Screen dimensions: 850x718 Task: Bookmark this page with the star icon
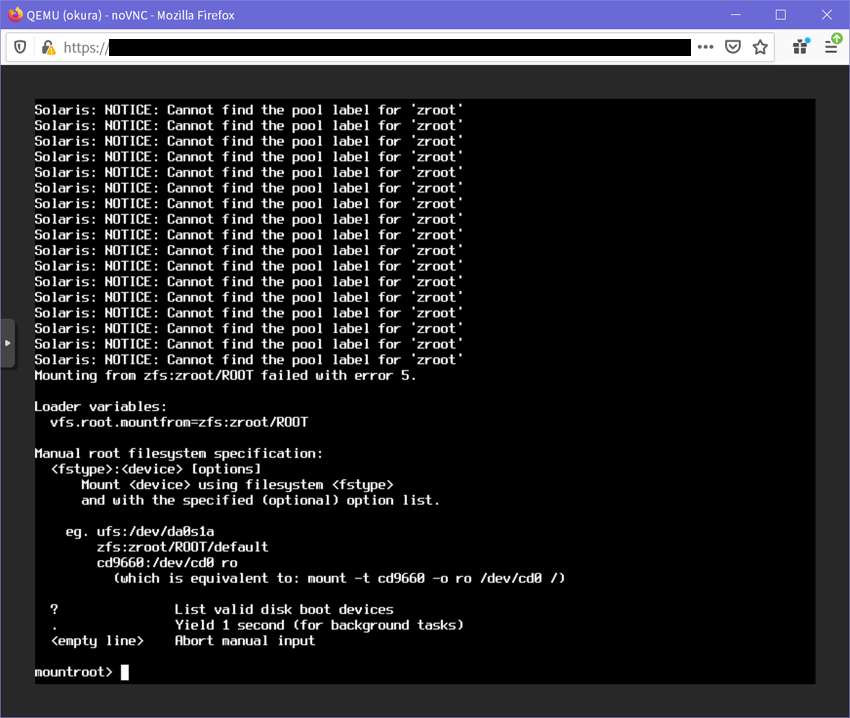click(760, 47)
